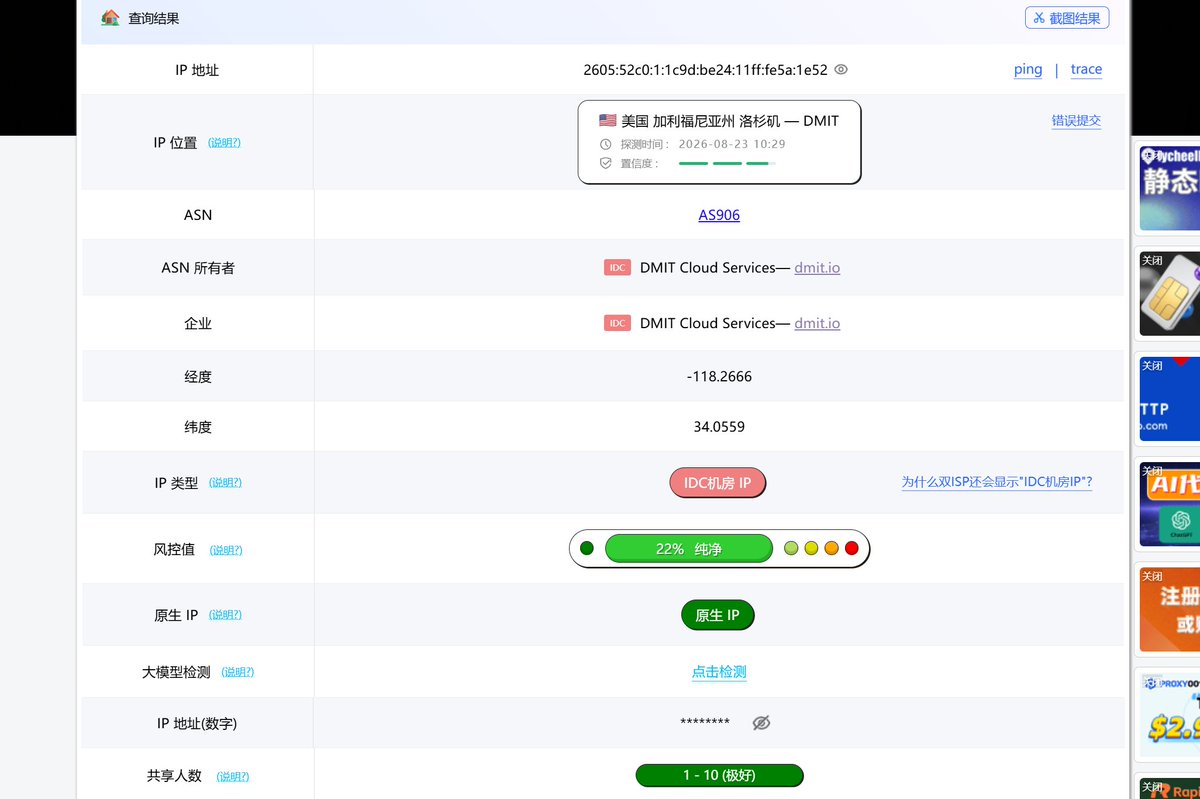The height and width of the screenshot is (799, 1200).
Task: Open the dmit.io link in the ASN 所有者 row
Action: (817, 268)
